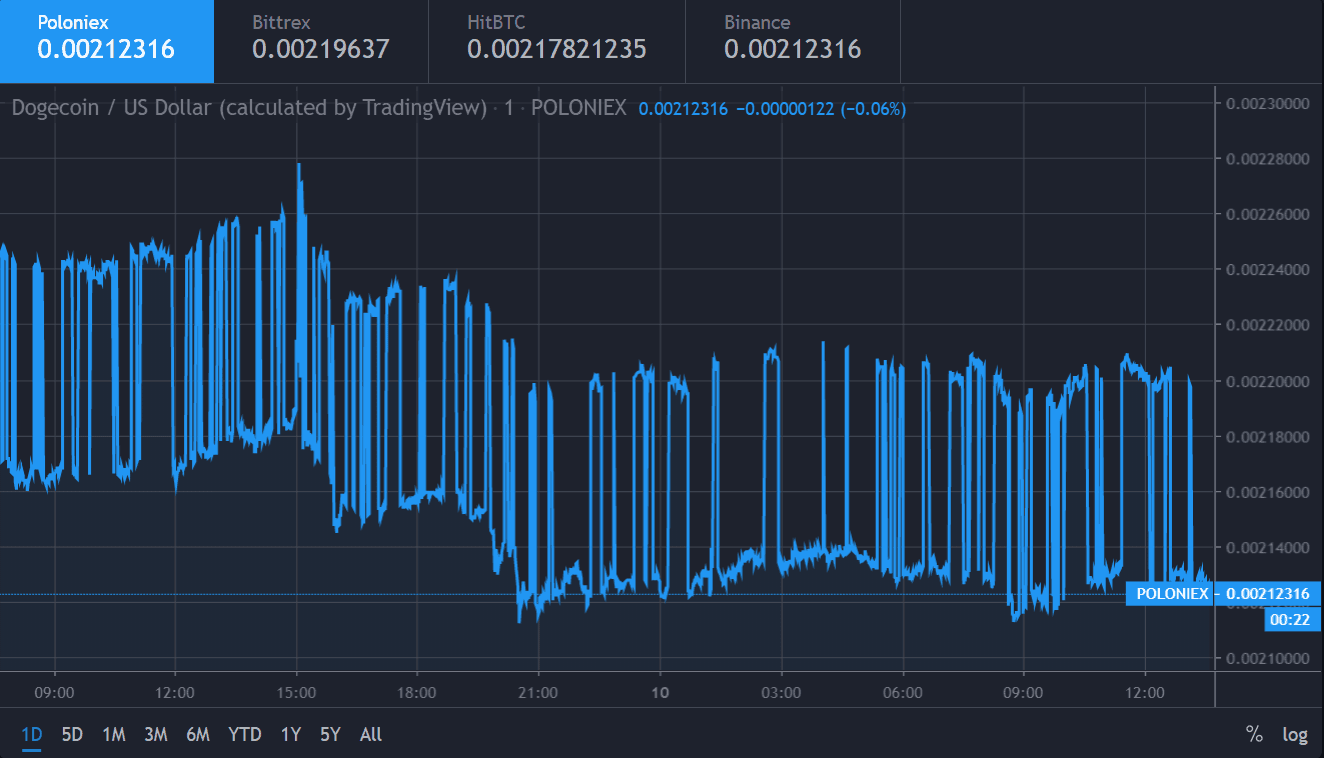Set chart range to 5Y
The height and width of the screenshot is (758, 1324).
click(x=331, y=735)
